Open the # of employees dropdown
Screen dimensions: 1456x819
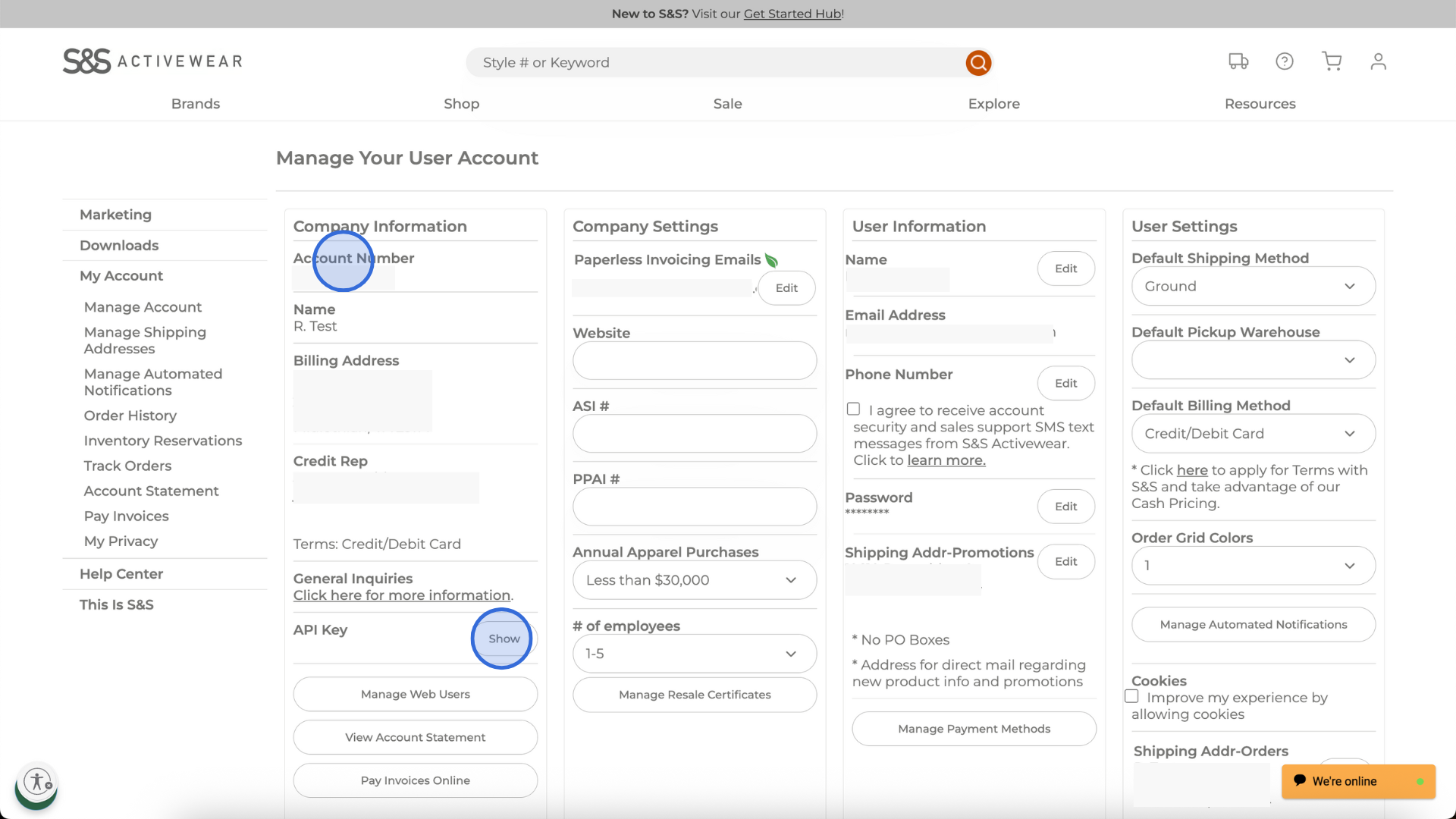694,654
